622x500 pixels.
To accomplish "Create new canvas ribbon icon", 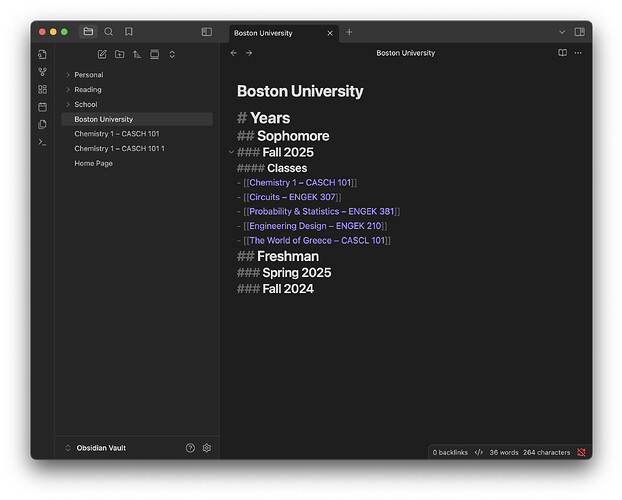I will [42, 89].
